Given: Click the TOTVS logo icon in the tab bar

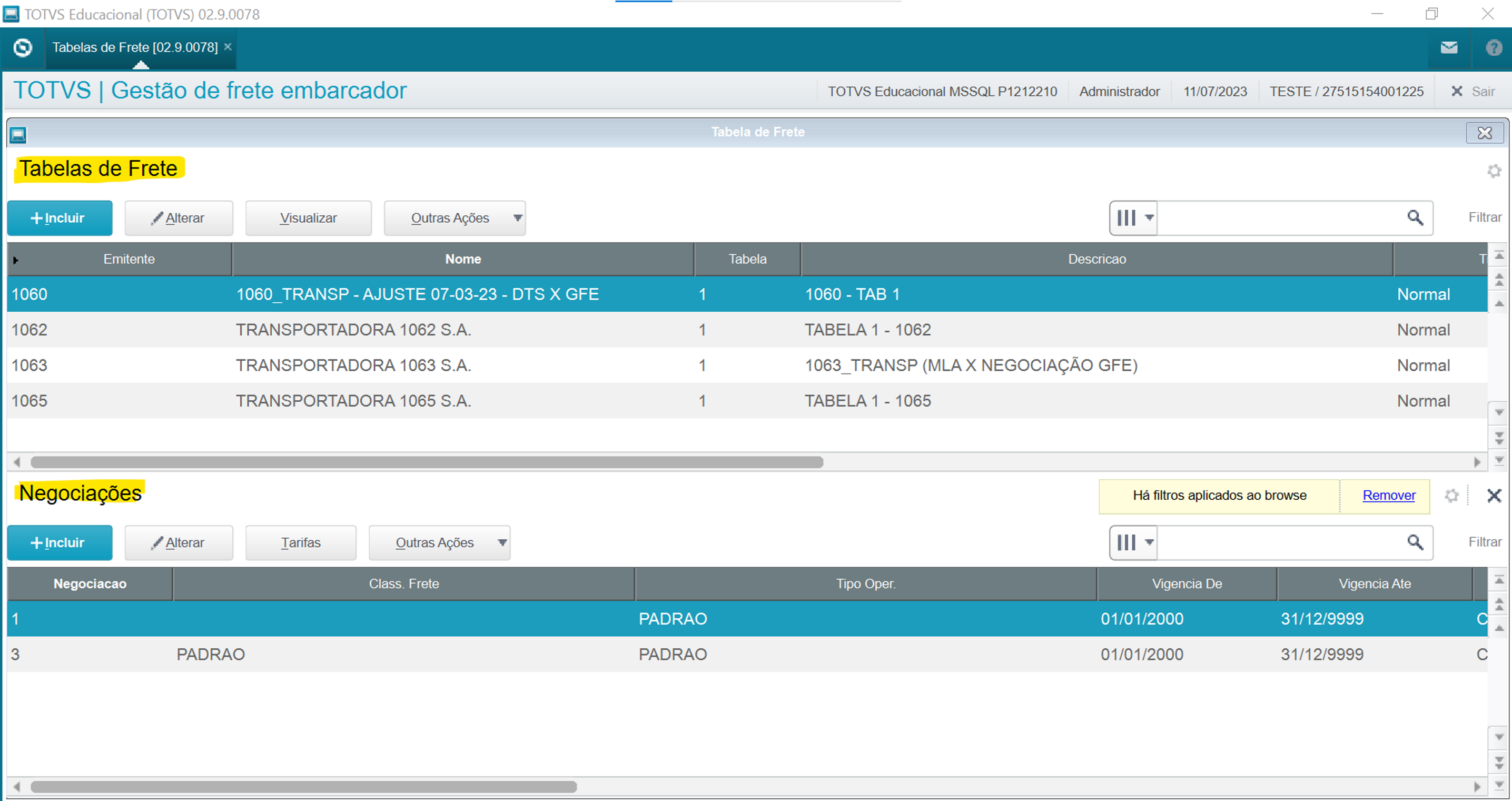Looking at the screenshot, I should pos(22,47).
